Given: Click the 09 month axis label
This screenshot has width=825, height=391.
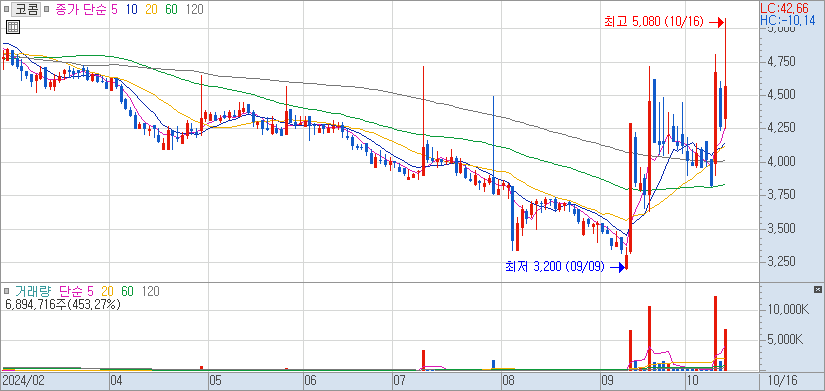Looking at the screenshot, I should [608, 380].
